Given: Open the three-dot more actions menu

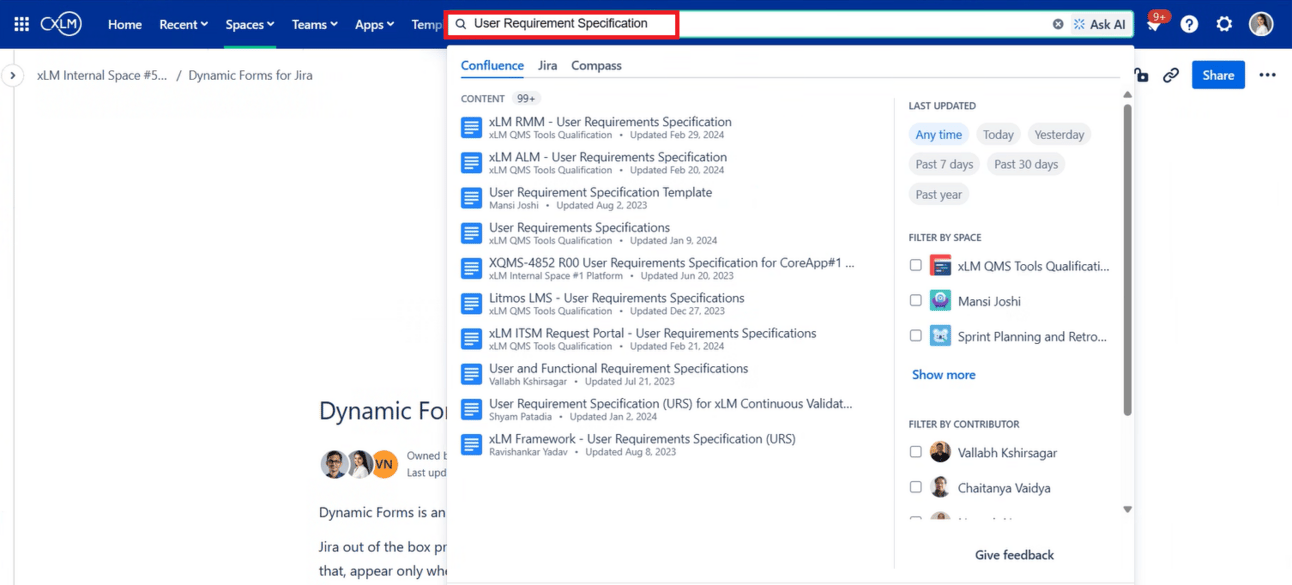Looking at the screenshot, I should click(1267, 75).
